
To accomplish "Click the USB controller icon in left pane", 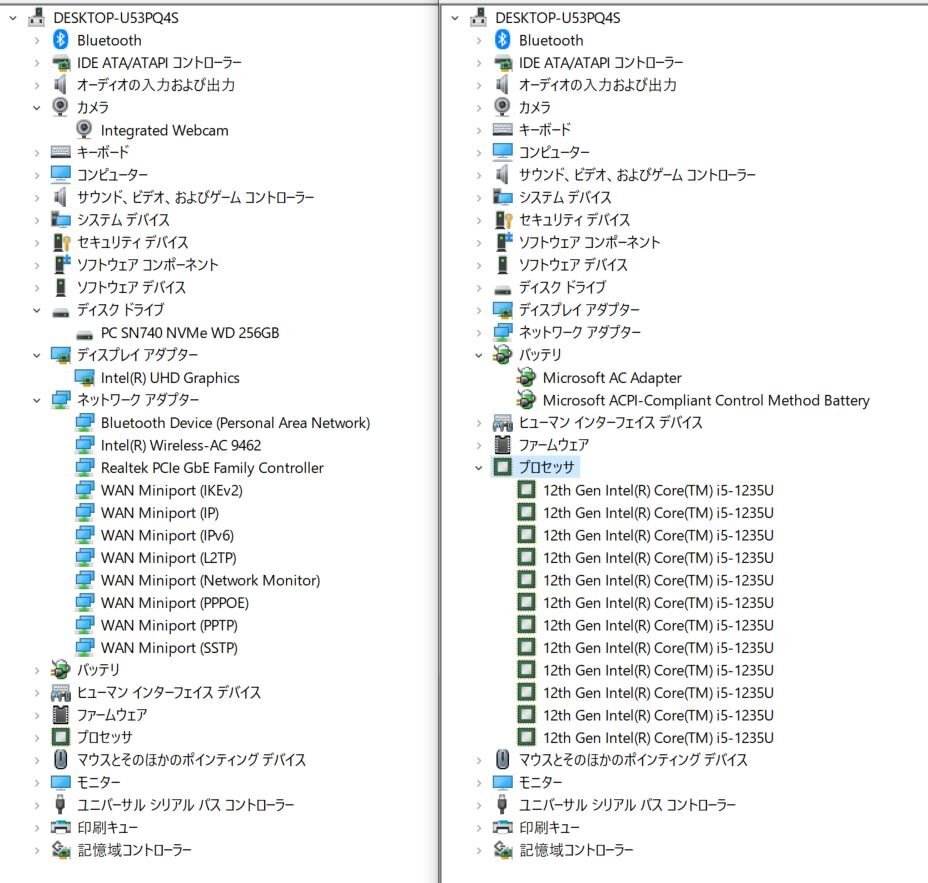I will tap(60, 804).
